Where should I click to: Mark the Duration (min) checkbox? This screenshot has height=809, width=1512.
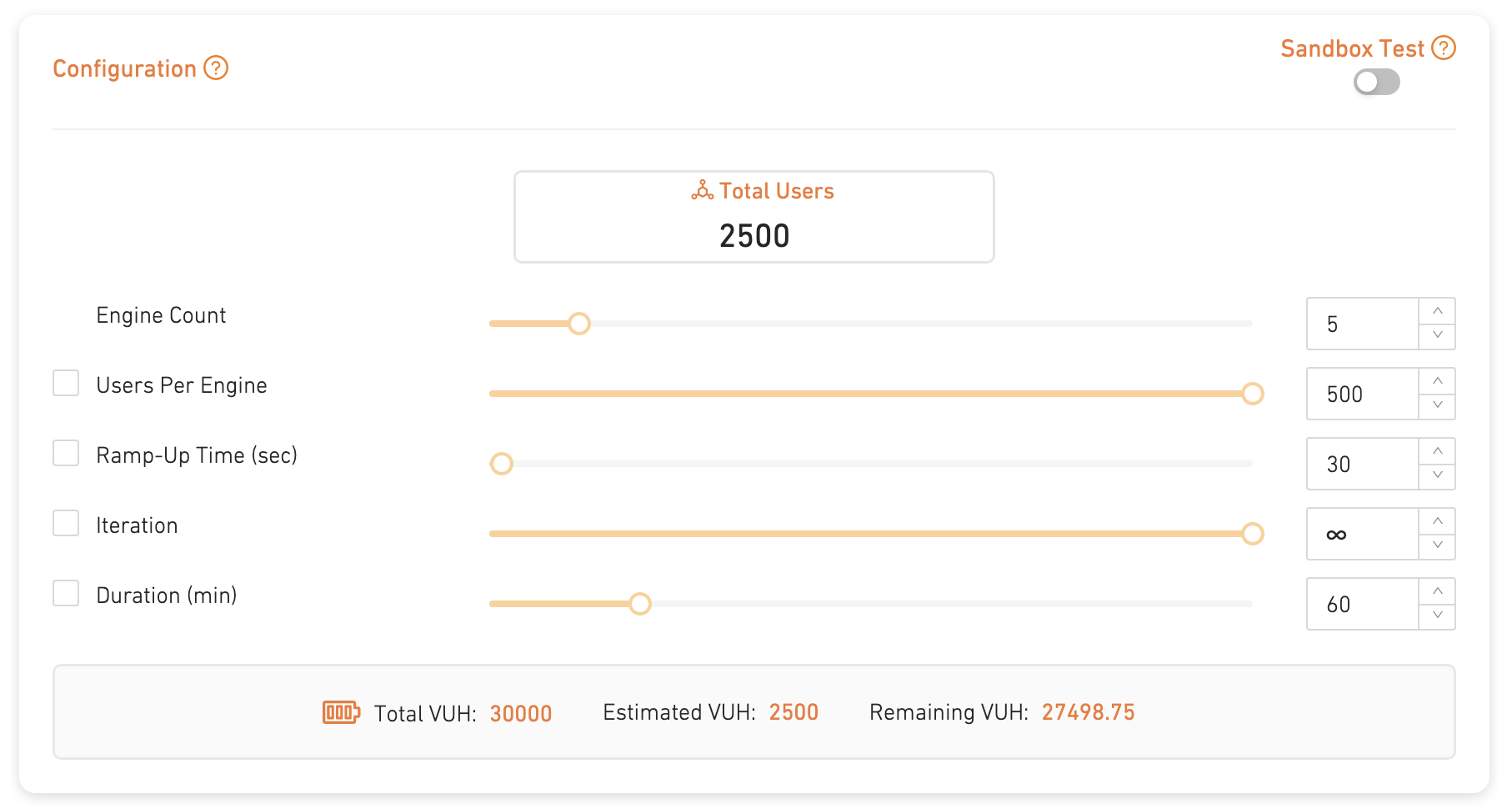(66, 594)
